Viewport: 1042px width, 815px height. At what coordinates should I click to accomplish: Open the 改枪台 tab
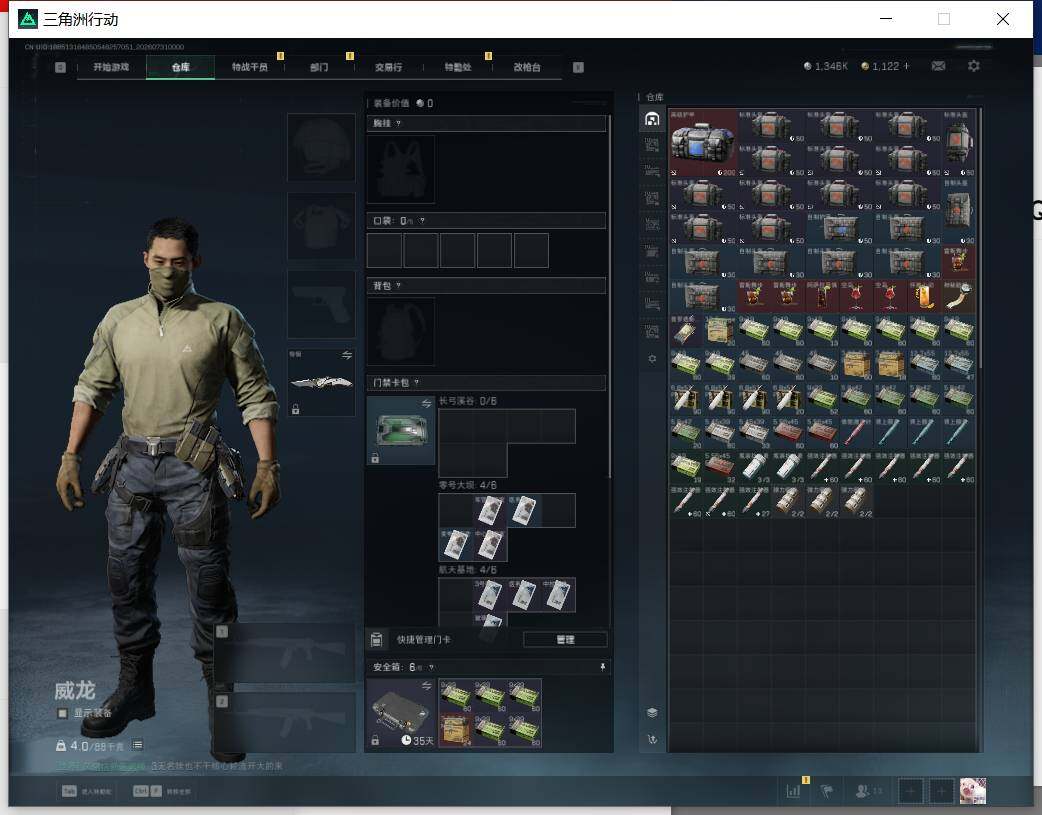[527, 67]
